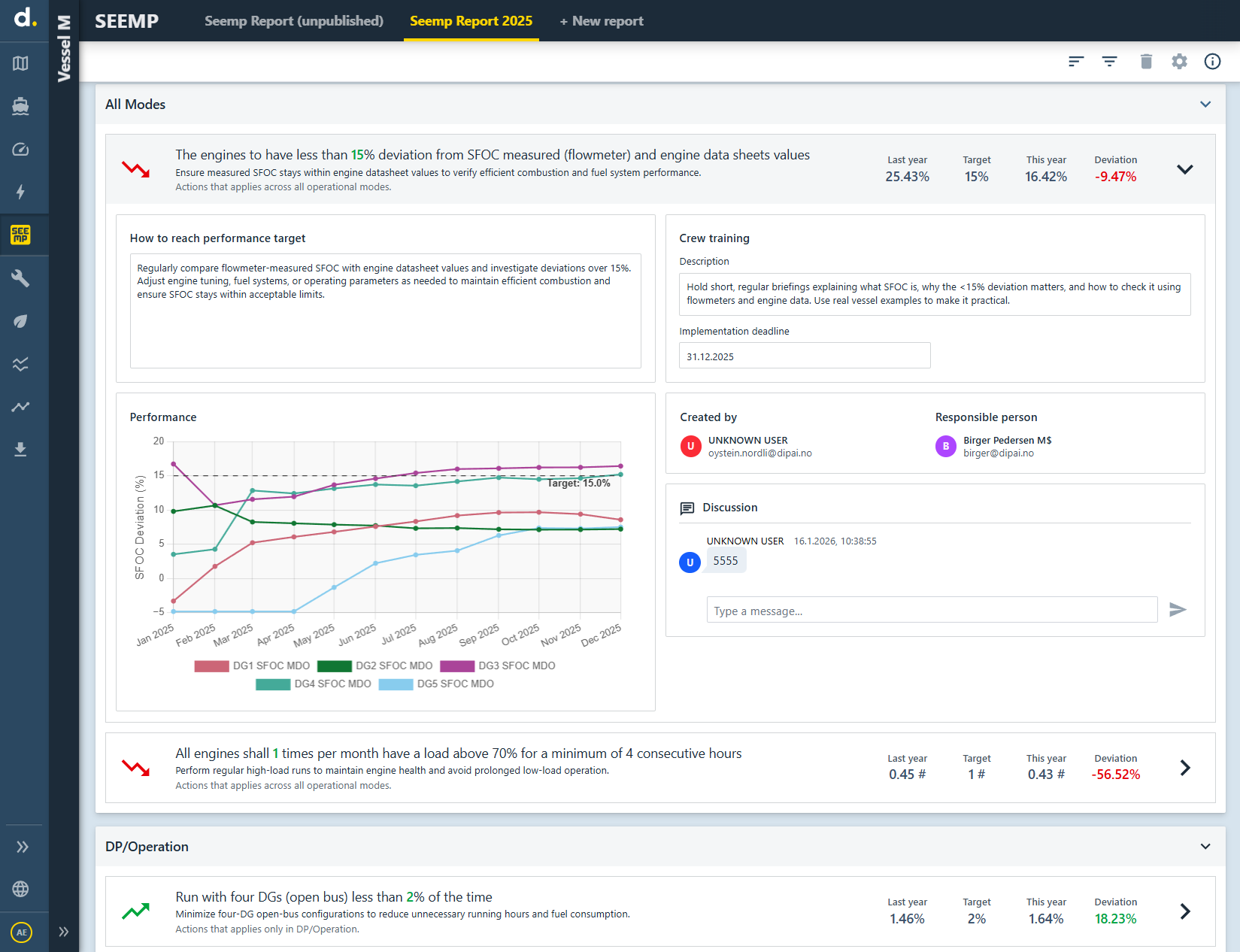Create a + New report tab

602,21
